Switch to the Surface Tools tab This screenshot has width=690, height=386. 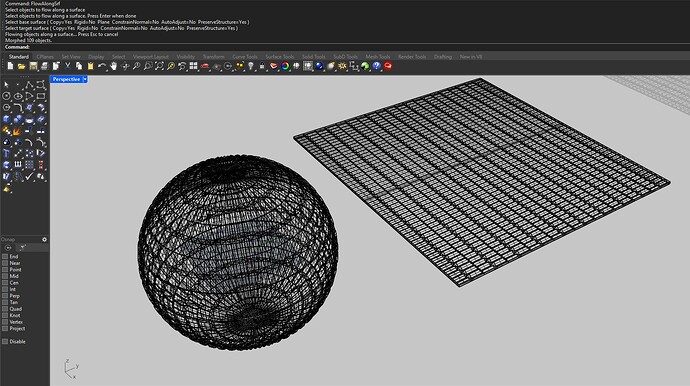coord(279,57)
